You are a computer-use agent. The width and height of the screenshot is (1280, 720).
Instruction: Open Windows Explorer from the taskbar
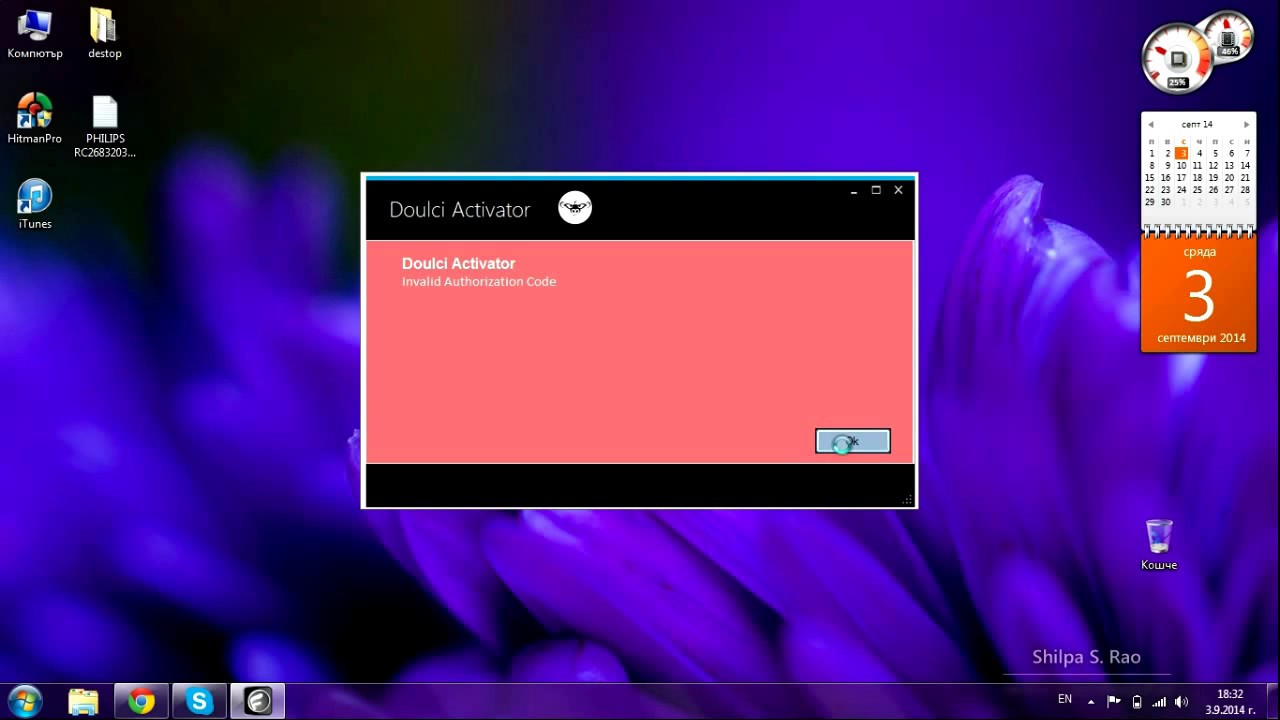pyautogui.click(x=83, y=702)
